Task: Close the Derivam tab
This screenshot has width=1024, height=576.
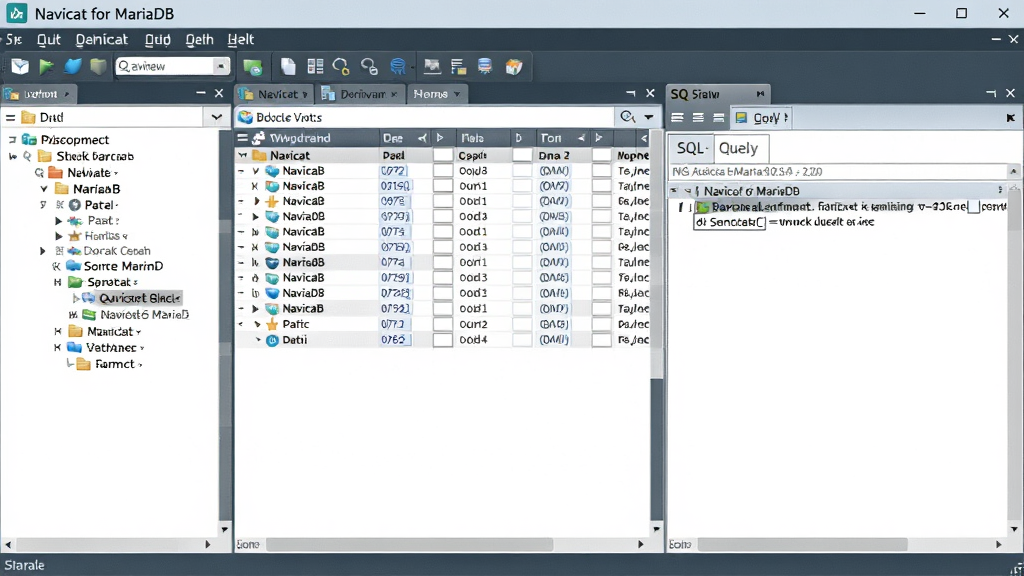Action: click(x=394, y=94)
